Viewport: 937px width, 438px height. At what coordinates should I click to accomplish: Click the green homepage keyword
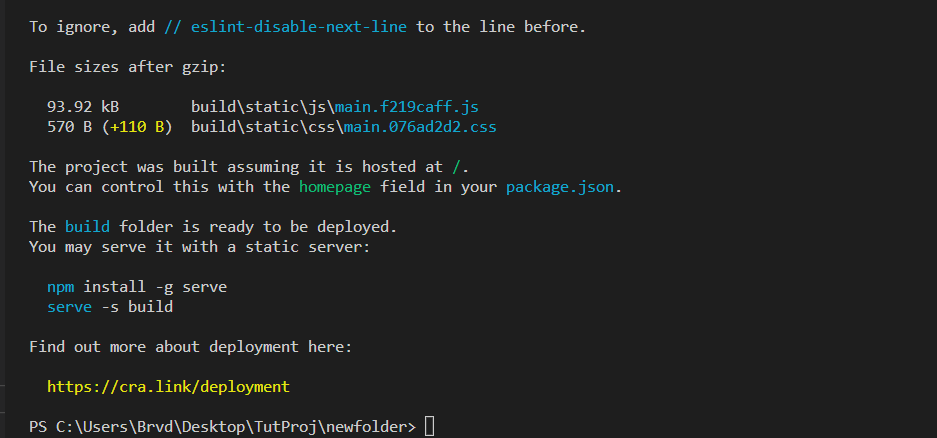click(x=335, y=187)
